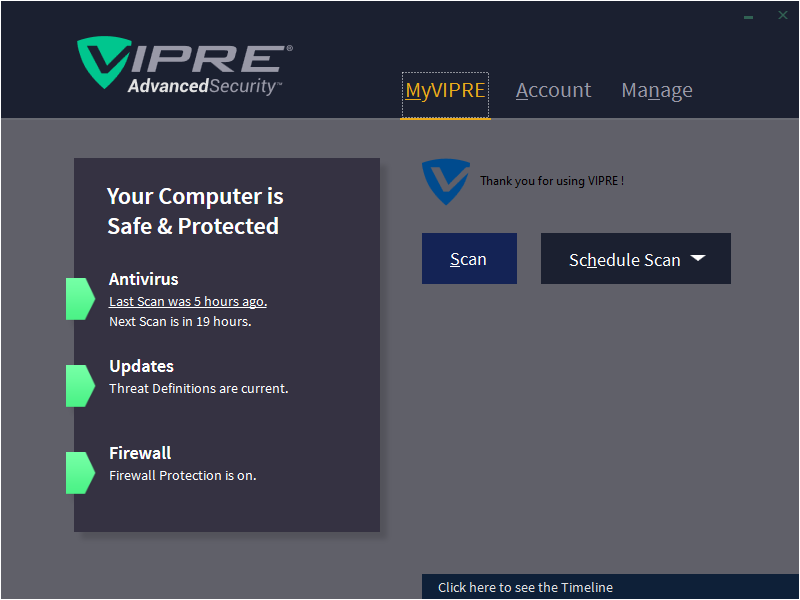Click the blue VIPRE shield icon
This screenshot has width=800, height=600.
445,182
